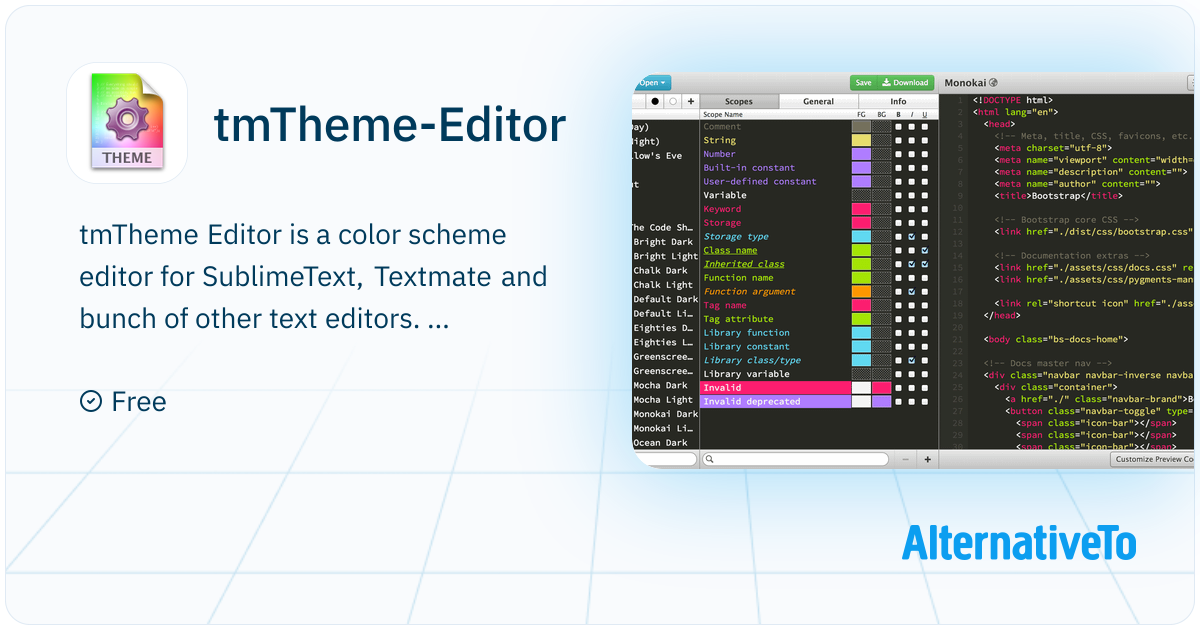Open purple background swatch for Invalid deprecated
The width and height of the screenshot is (1200, 630).
pyautogui.click(x=881, y=401)
